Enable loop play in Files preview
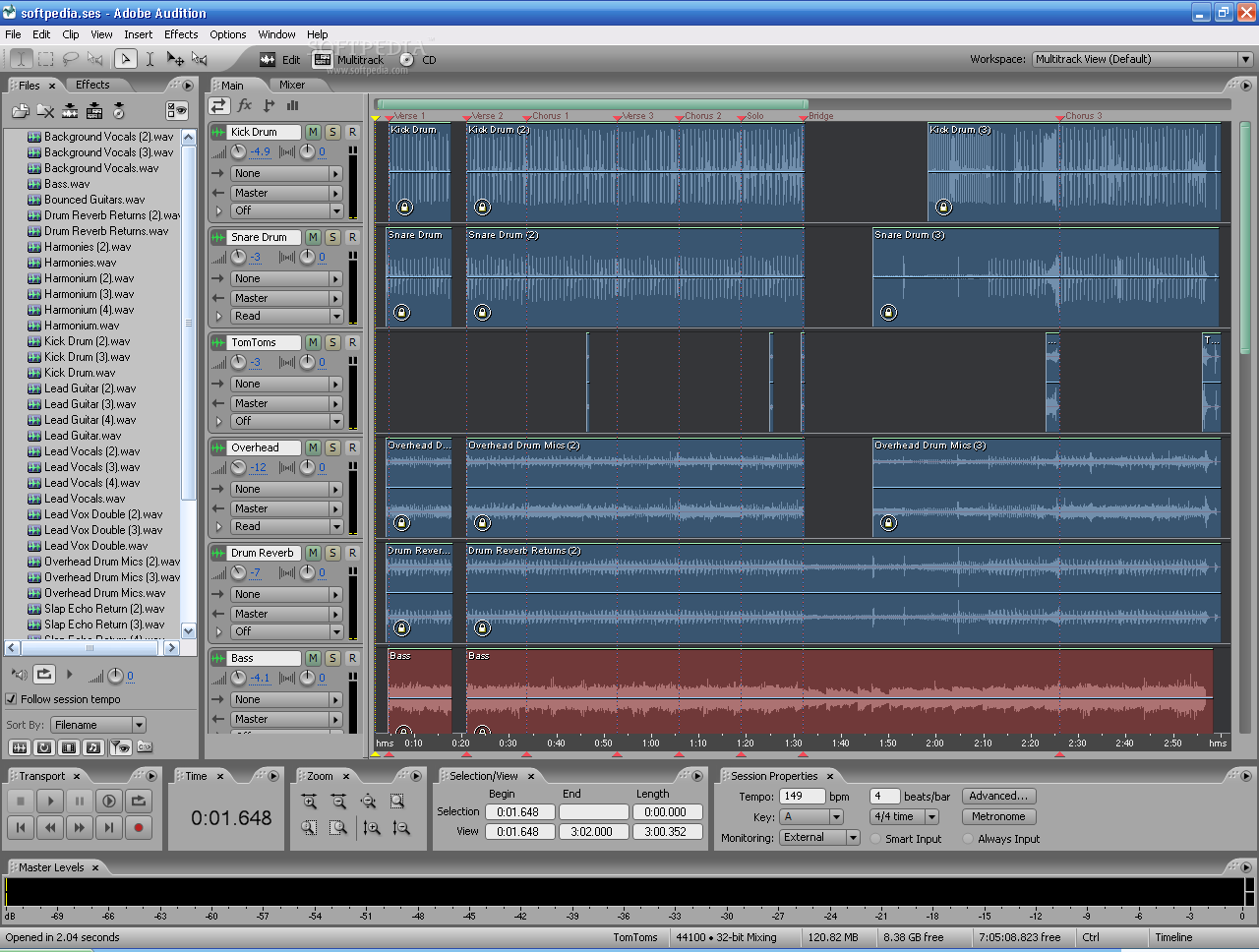Screen dimensions: 1259x952 click(x=44, y=675)
